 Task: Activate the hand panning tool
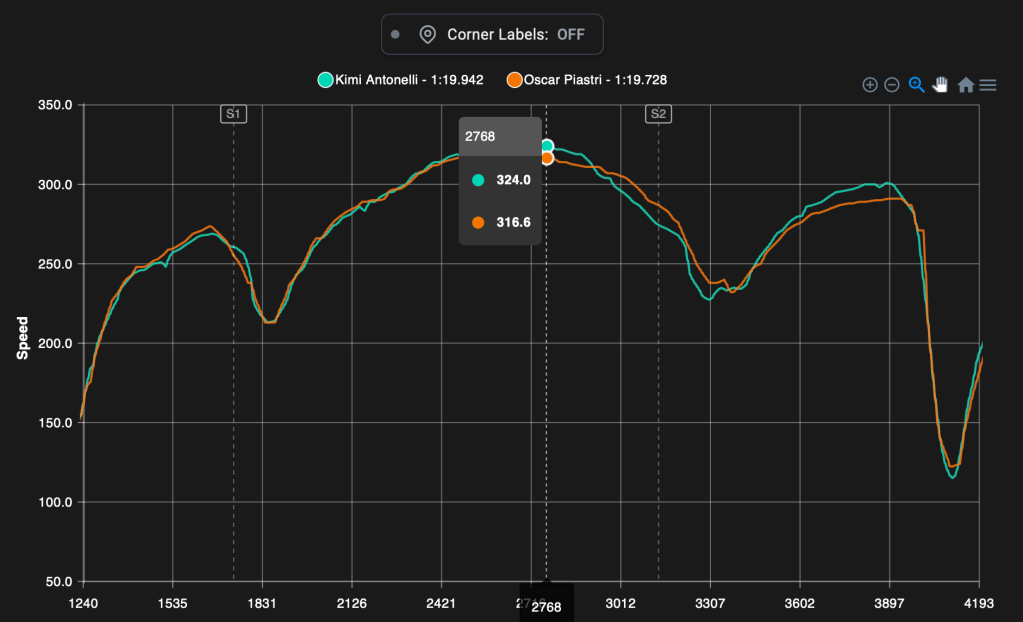[x=940, y=85]
